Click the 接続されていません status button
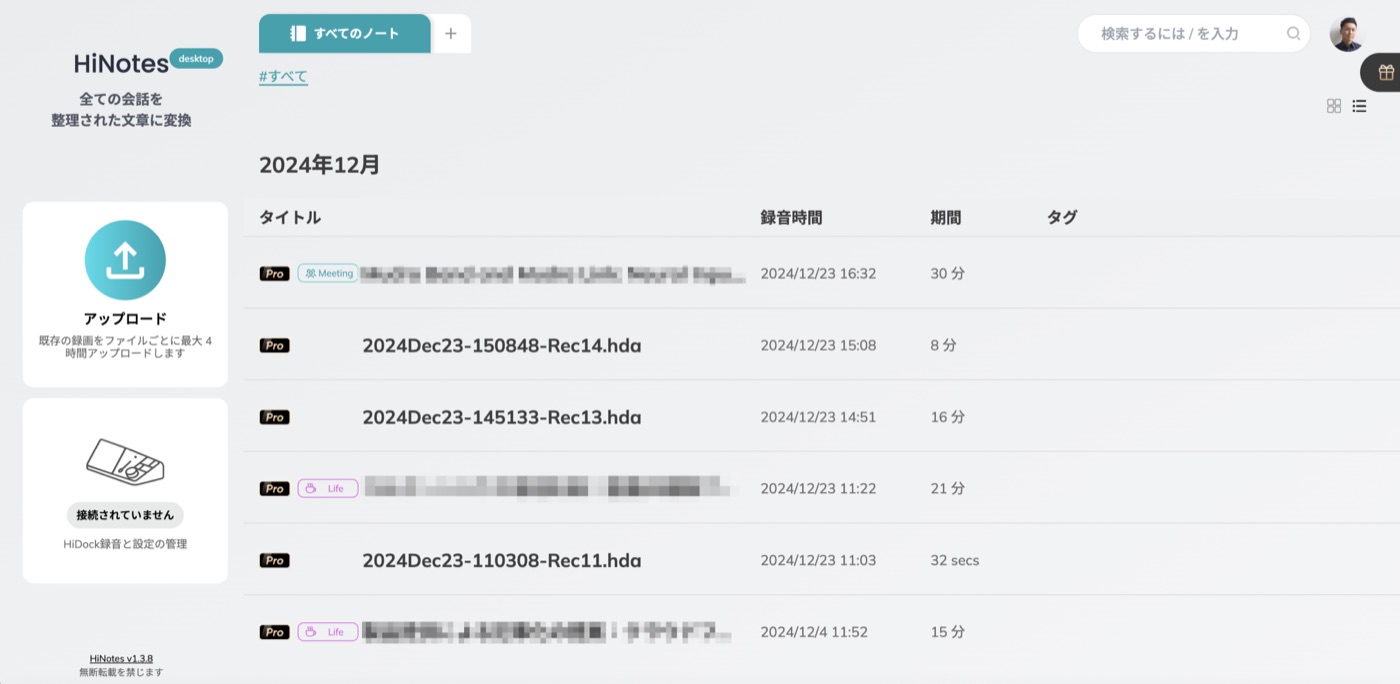1400x684 pixels. [125, 515]
